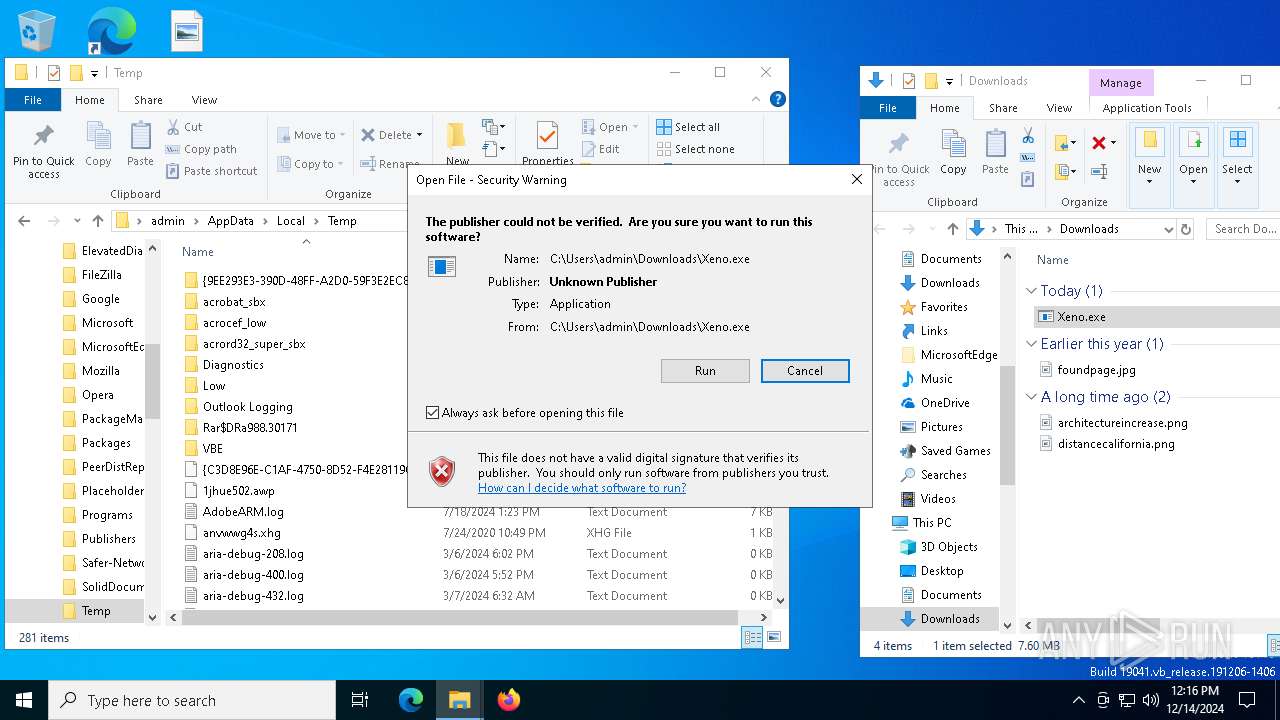Click Paste shortcut in Temp window

[211, 171]
